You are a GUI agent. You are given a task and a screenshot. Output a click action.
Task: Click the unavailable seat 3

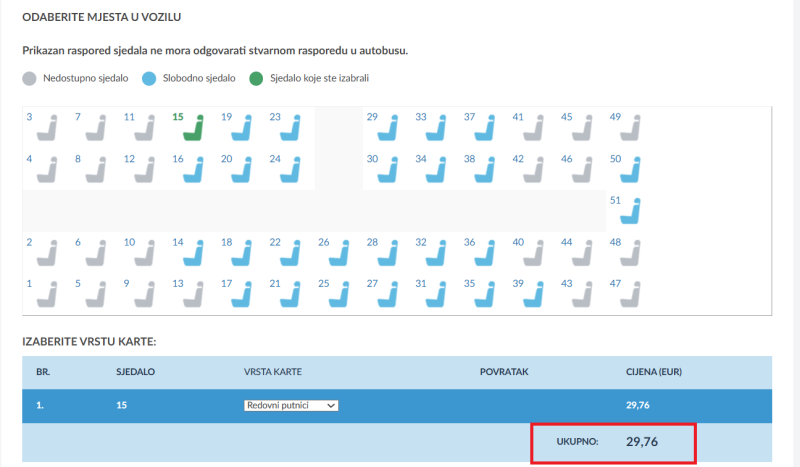click(x=45, y=130)
